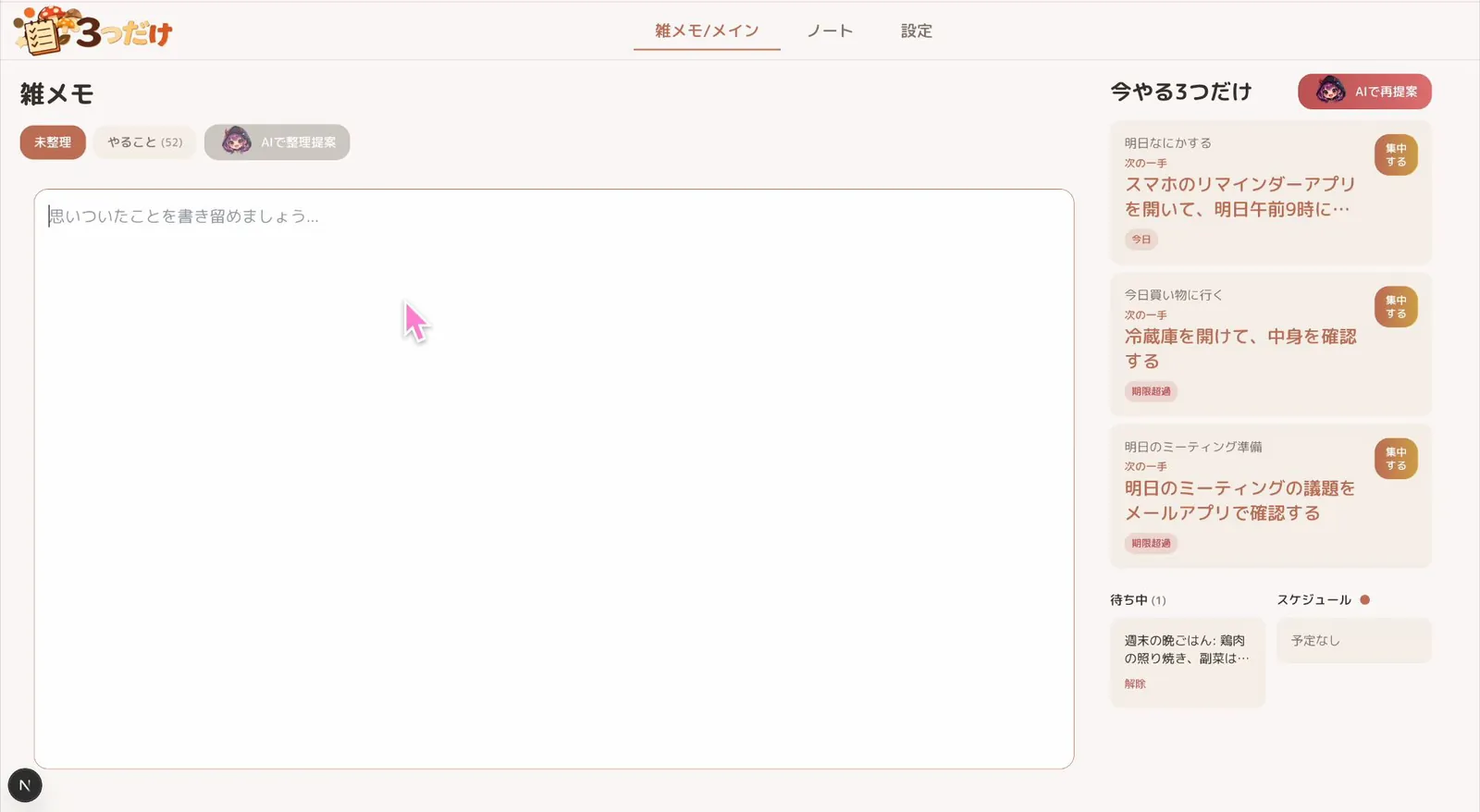Viewport: 1480px width, 812px height.
Task: Click 期限超過 tag under 今日買い物に行く
Action: 1151,391
